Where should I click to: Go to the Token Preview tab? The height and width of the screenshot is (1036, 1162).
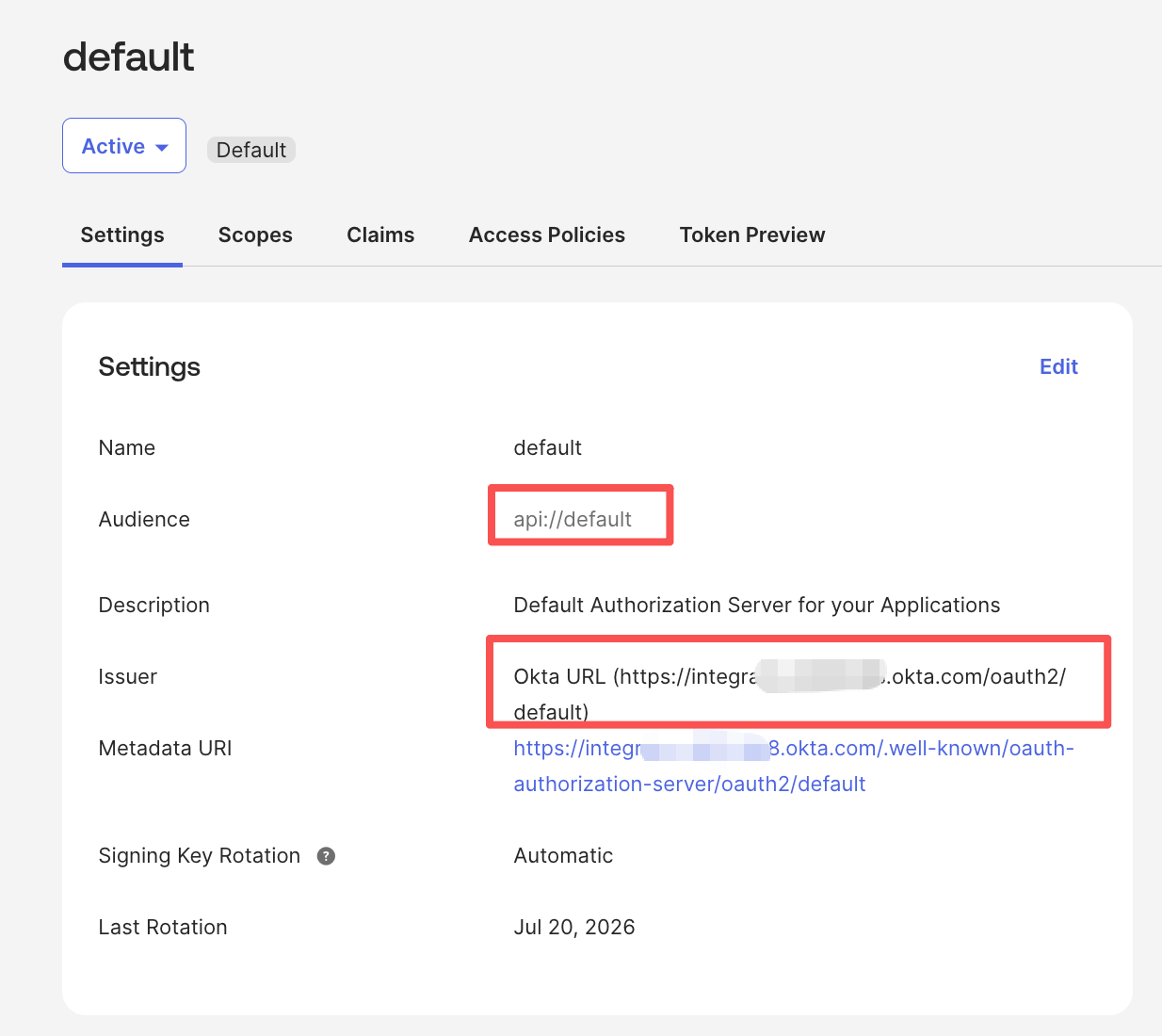click(752, 235)
